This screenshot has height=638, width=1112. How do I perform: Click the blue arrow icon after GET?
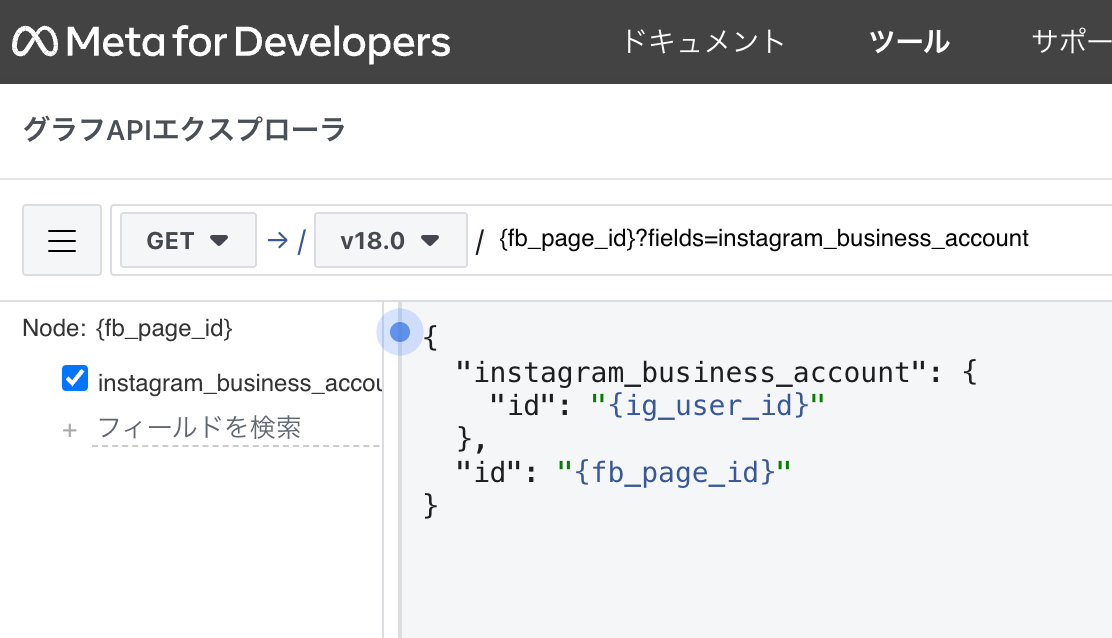tap(278, 240)
